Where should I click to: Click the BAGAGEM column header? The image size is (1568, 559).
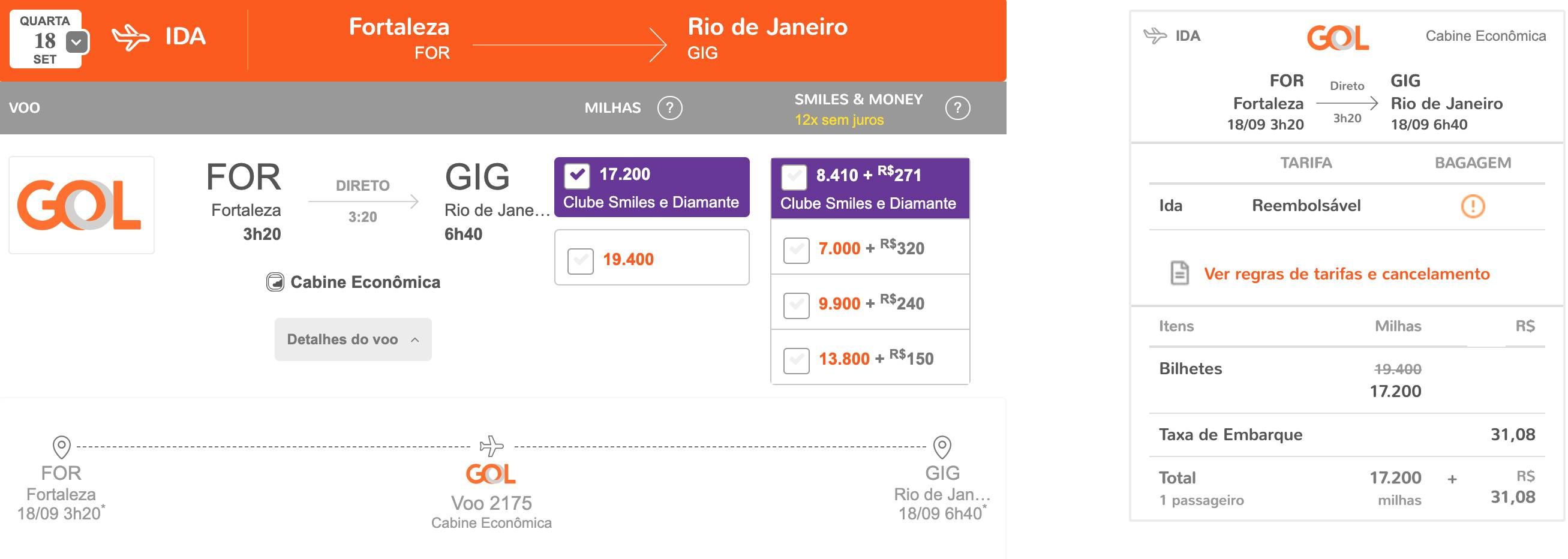pyautogui.click(x=1473, y=163)
